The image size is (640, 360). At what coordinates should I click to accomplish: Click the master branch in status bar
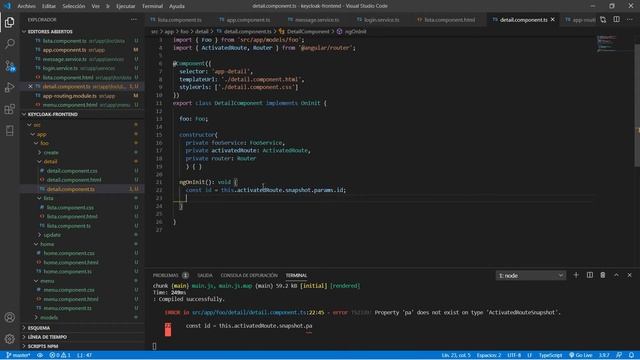coord(18,356)
